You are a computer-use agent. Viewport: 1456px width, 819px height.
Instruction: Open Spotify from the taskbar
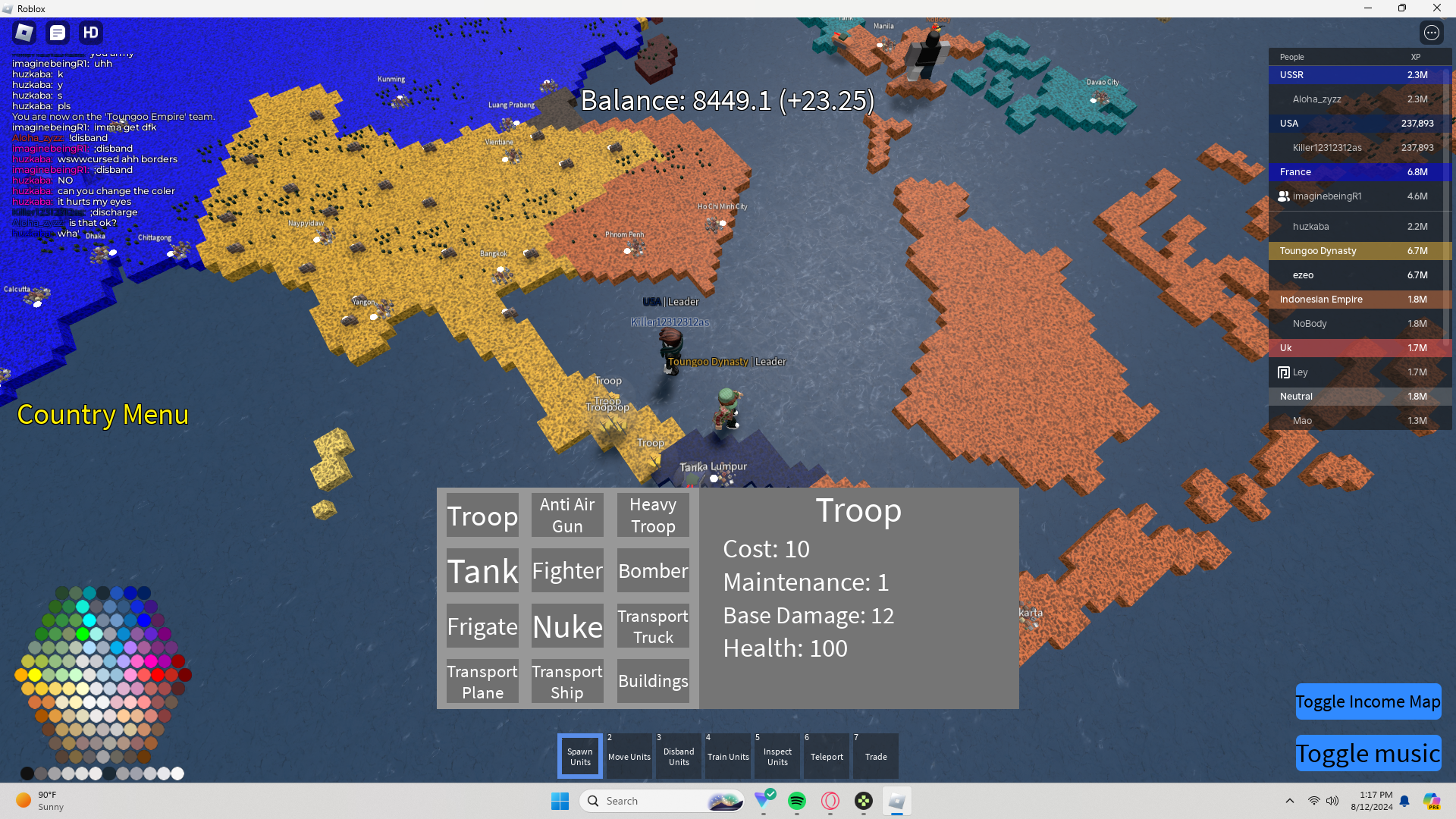tap(796, 801)
